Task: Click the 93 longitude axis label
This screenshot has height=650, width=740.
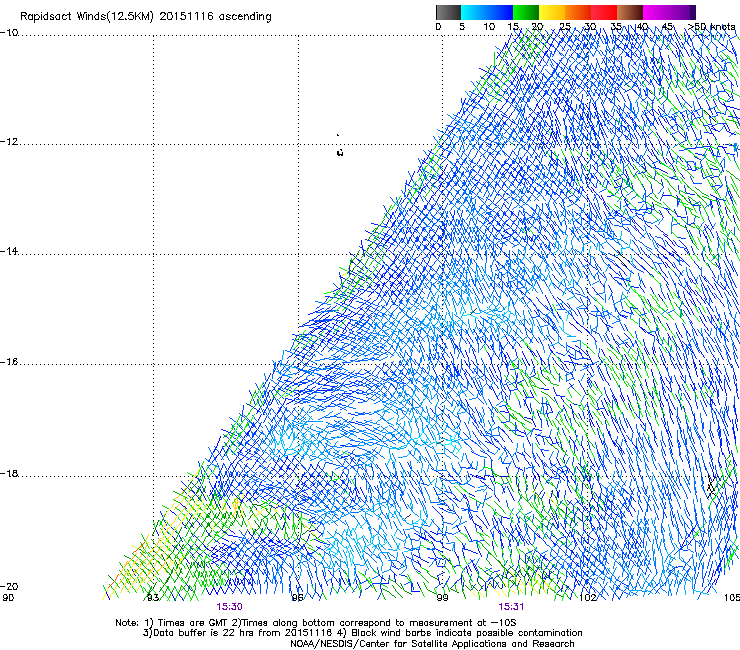Action: click(x=153, y=598)
